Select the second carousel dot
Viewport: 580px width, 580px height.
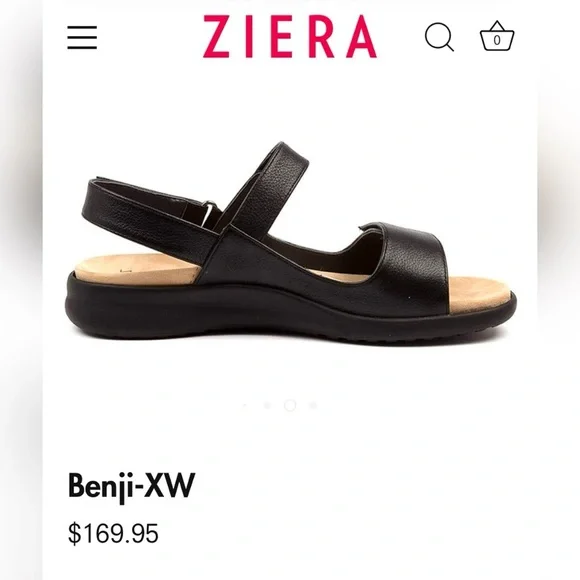267,405
